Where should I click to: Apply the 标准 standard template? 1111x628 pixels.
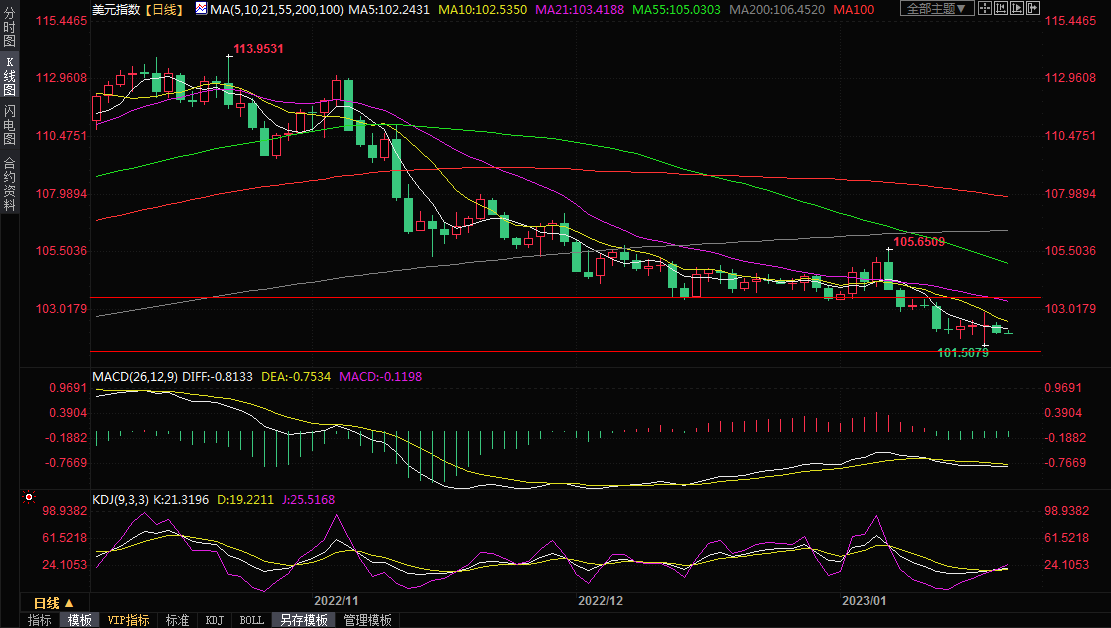click(177, 620)
